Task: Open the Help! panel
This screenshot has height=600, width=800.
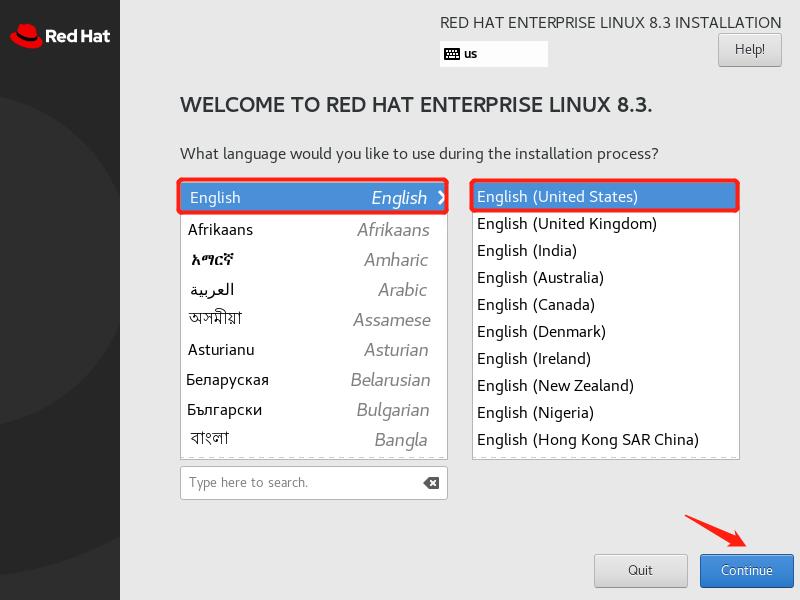Action: [749, 49]
